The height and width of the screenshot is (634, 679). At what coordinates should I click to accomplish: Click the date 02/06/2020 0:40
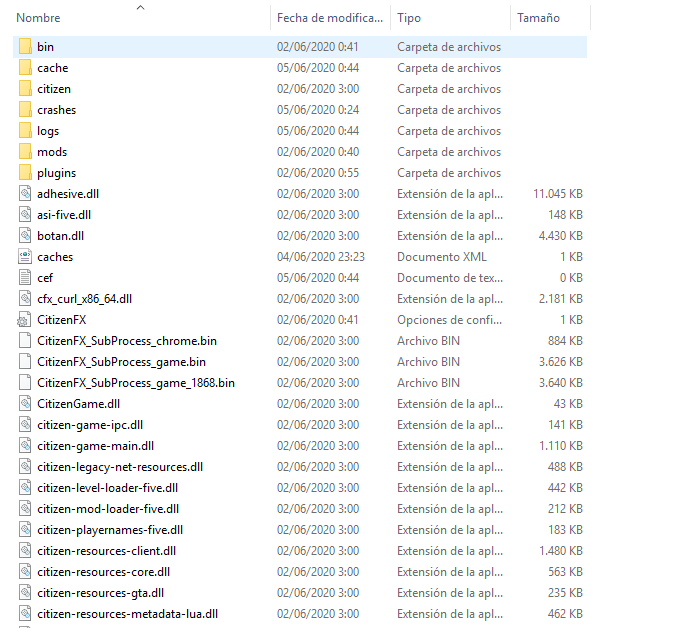pyautogui.click(x=318, y=152)
